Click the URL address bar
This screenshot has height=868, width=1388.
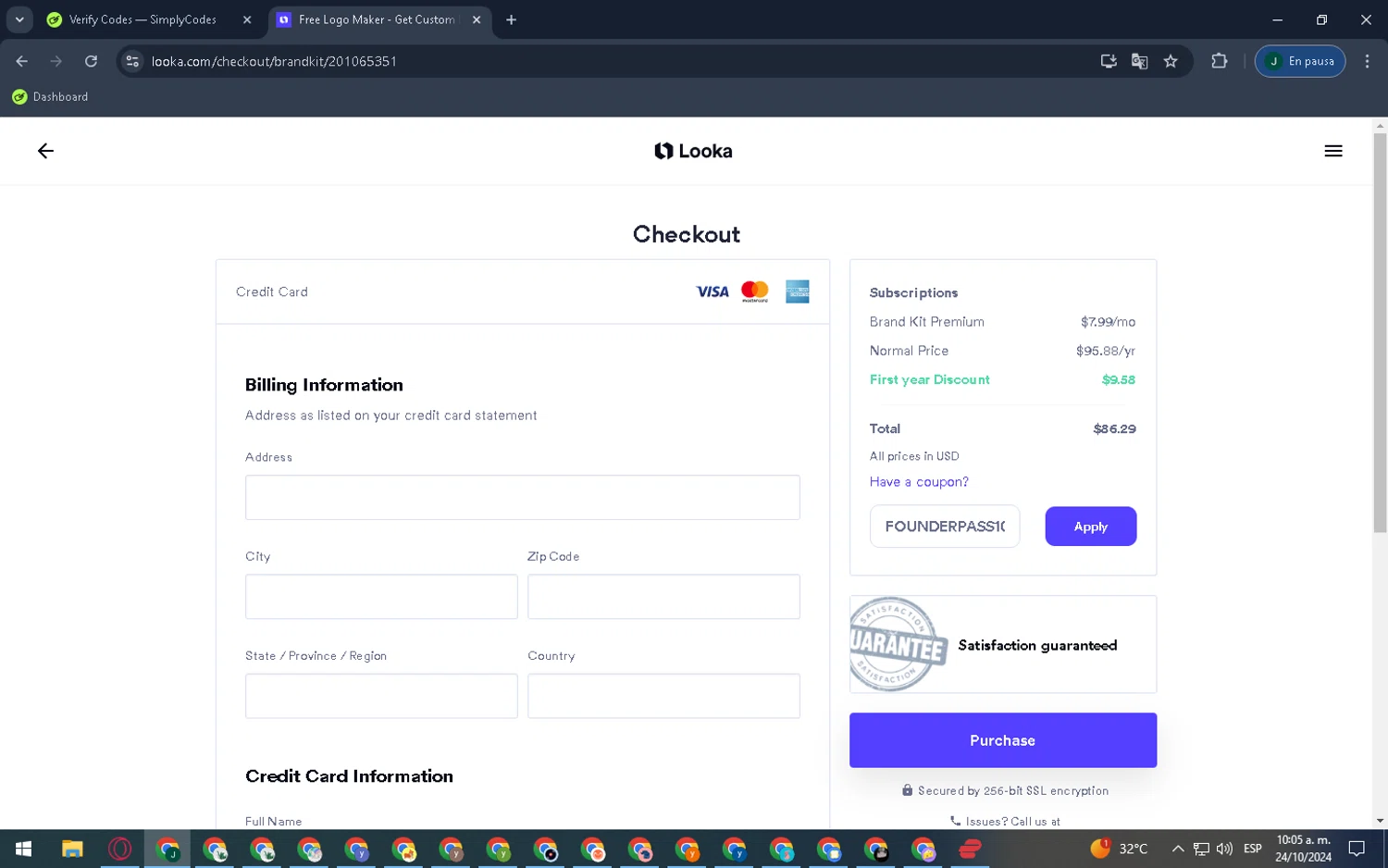[x=611, y=61]
